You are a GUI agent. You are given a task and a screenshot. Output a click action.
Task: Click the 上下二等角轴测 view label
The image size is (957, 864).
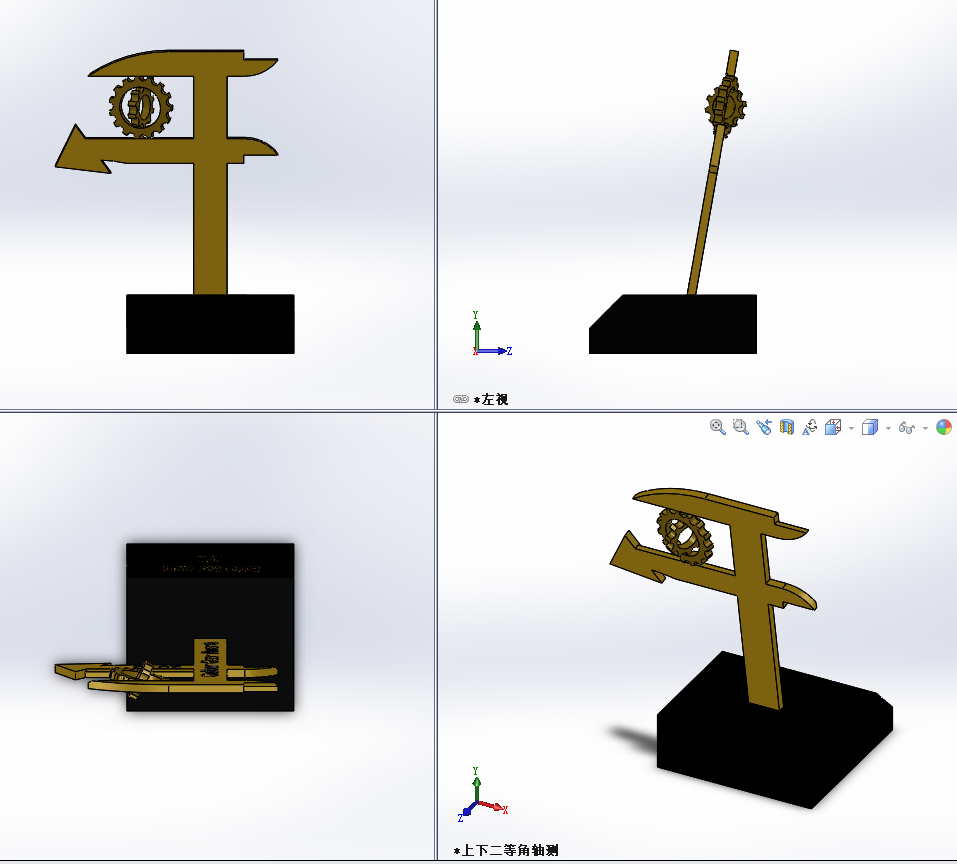[x=506, y=850]
